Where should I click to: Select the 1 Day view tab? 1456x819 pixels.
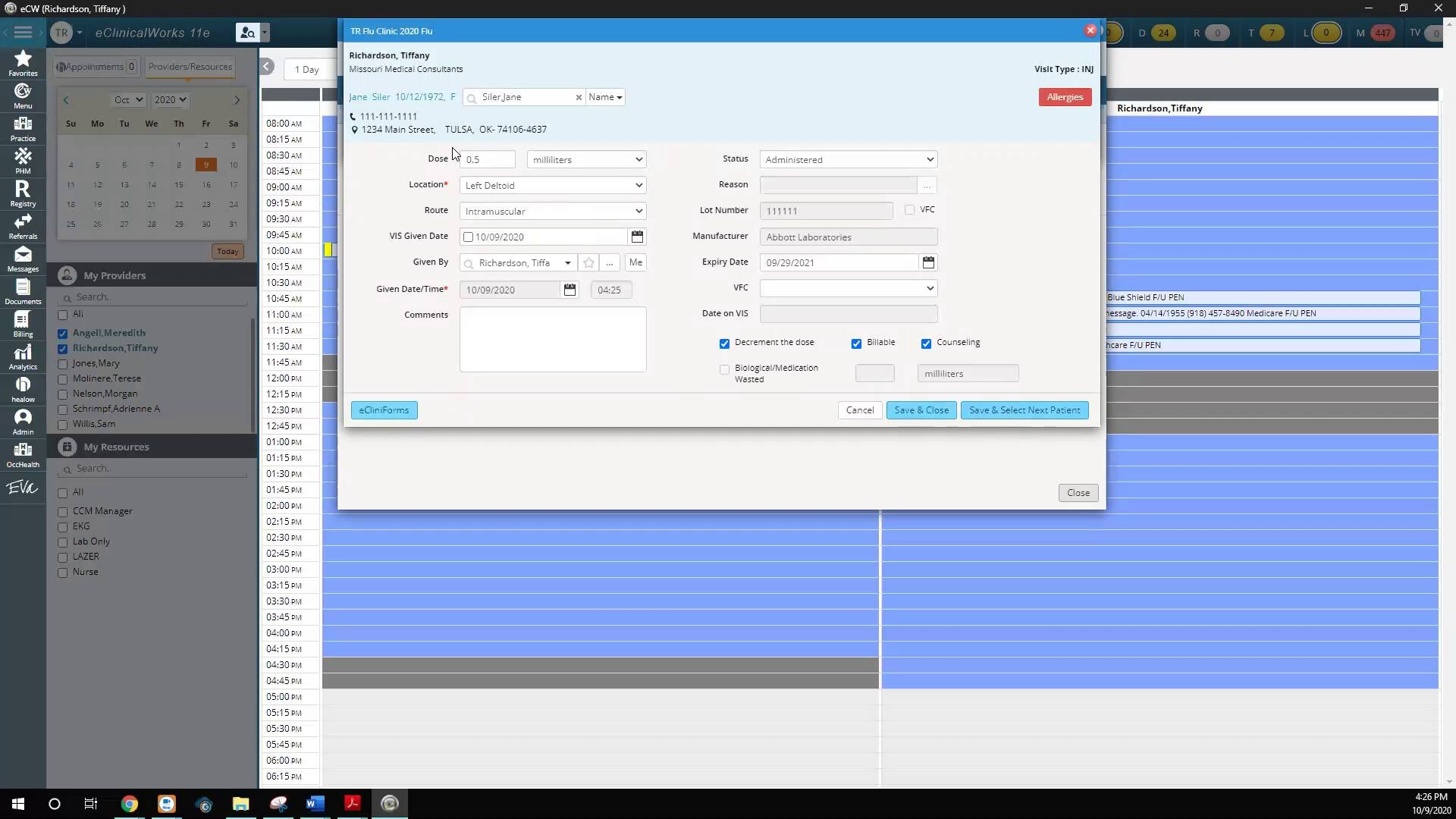pos(307,69)
